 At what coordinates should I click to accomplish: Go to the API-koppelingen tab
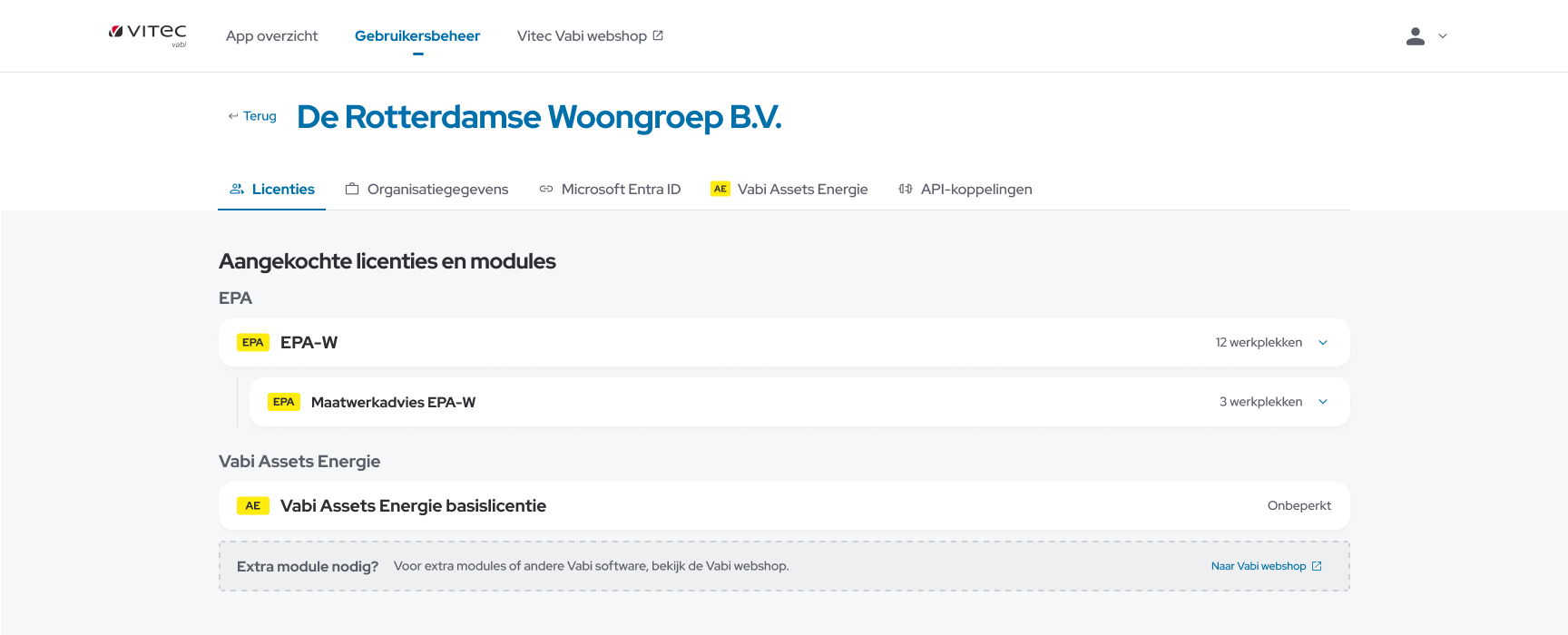click(x=965, y=189)
